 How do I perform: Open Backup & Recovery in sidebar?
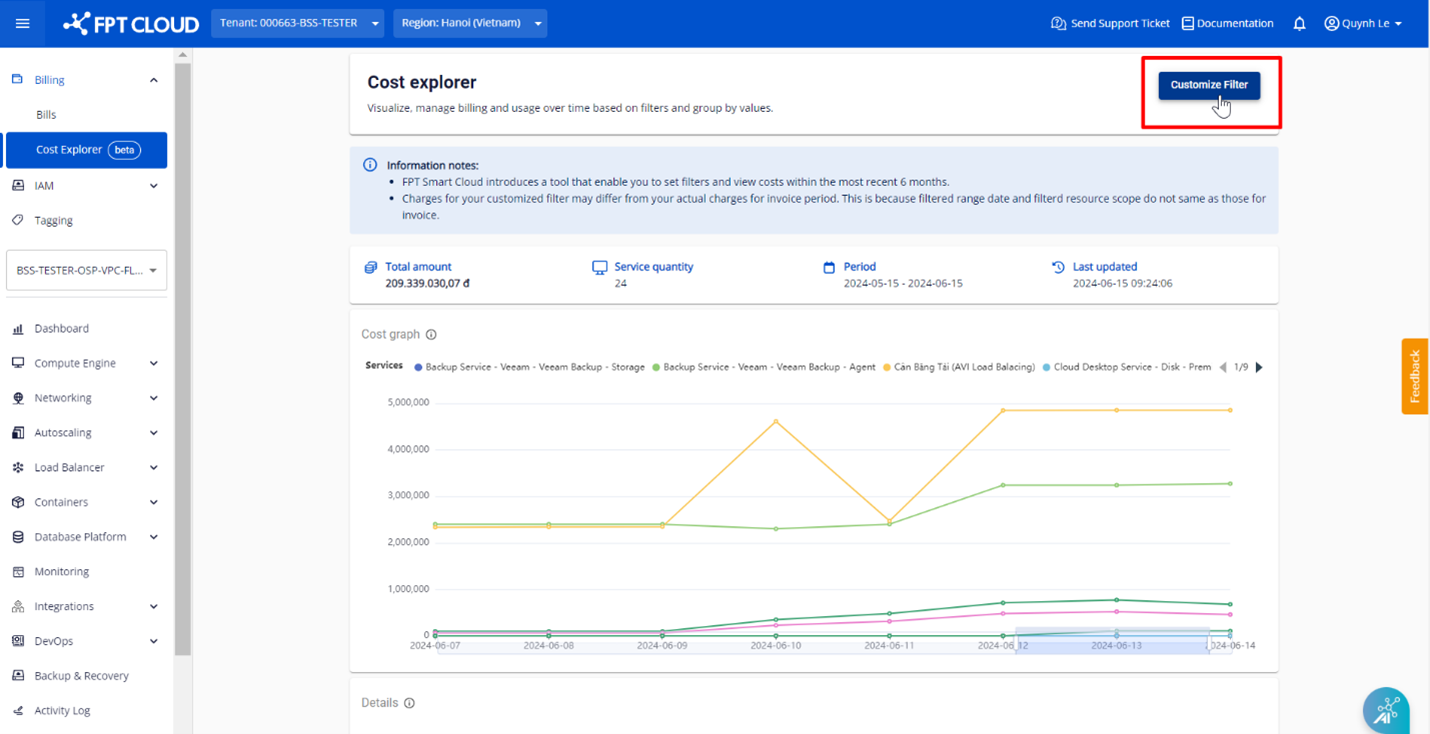(81, 676)
